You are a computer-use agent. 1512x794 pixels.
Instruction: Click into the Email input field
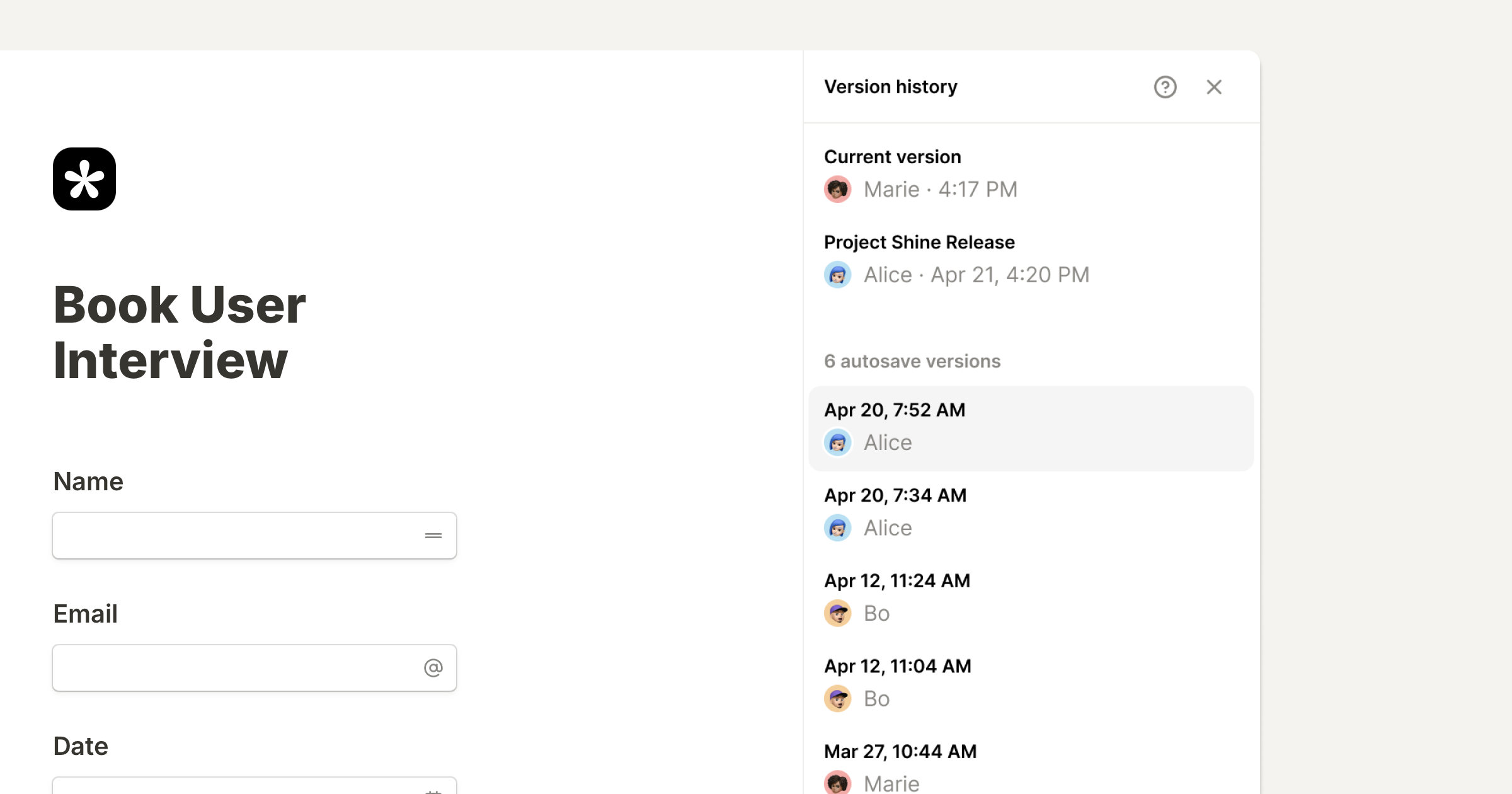pyautogui.click(x=255, y=668)
